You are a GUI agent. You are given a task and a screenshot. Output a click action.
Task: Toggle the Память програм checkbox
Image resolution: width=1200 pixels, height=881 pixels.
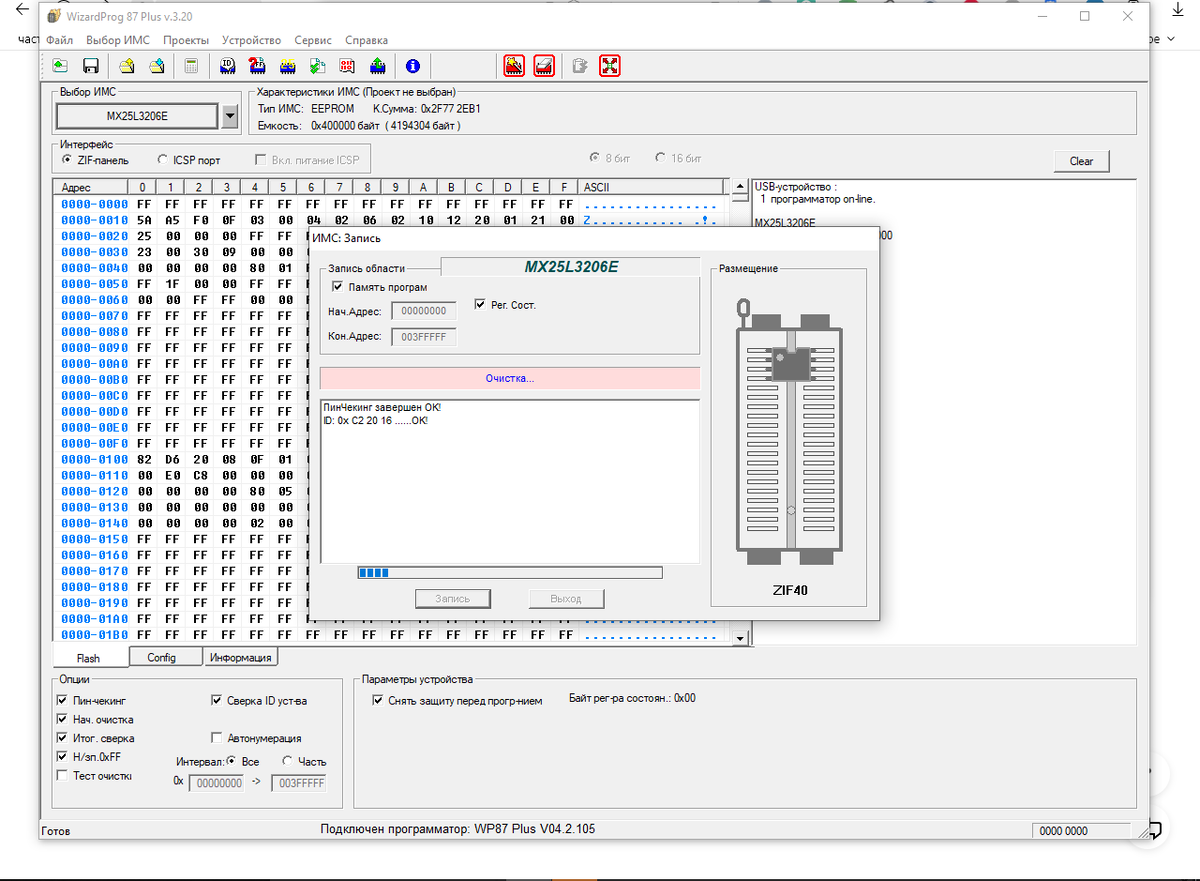[338, 287]
